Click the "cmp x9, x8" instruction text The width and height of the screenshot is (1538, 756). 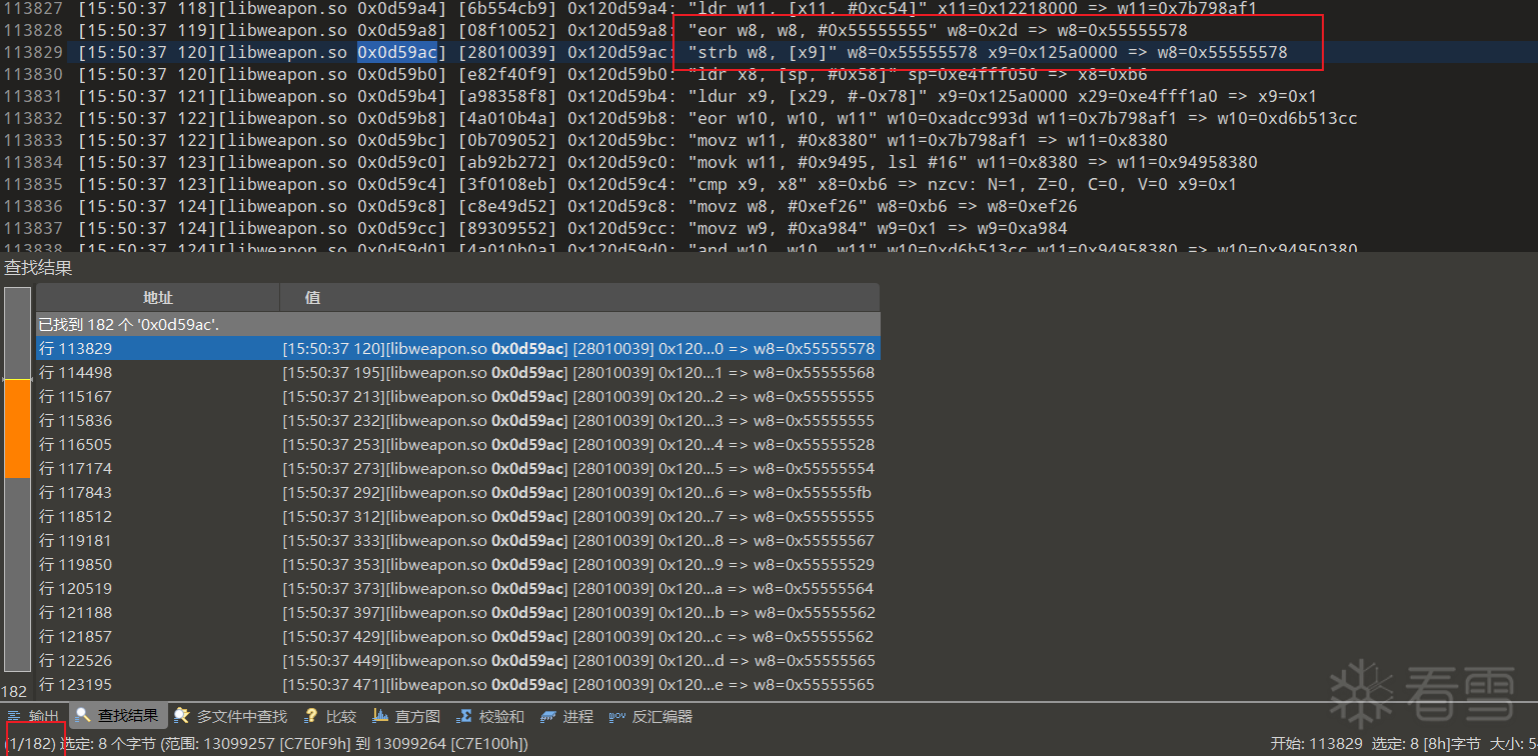(747, 184)
